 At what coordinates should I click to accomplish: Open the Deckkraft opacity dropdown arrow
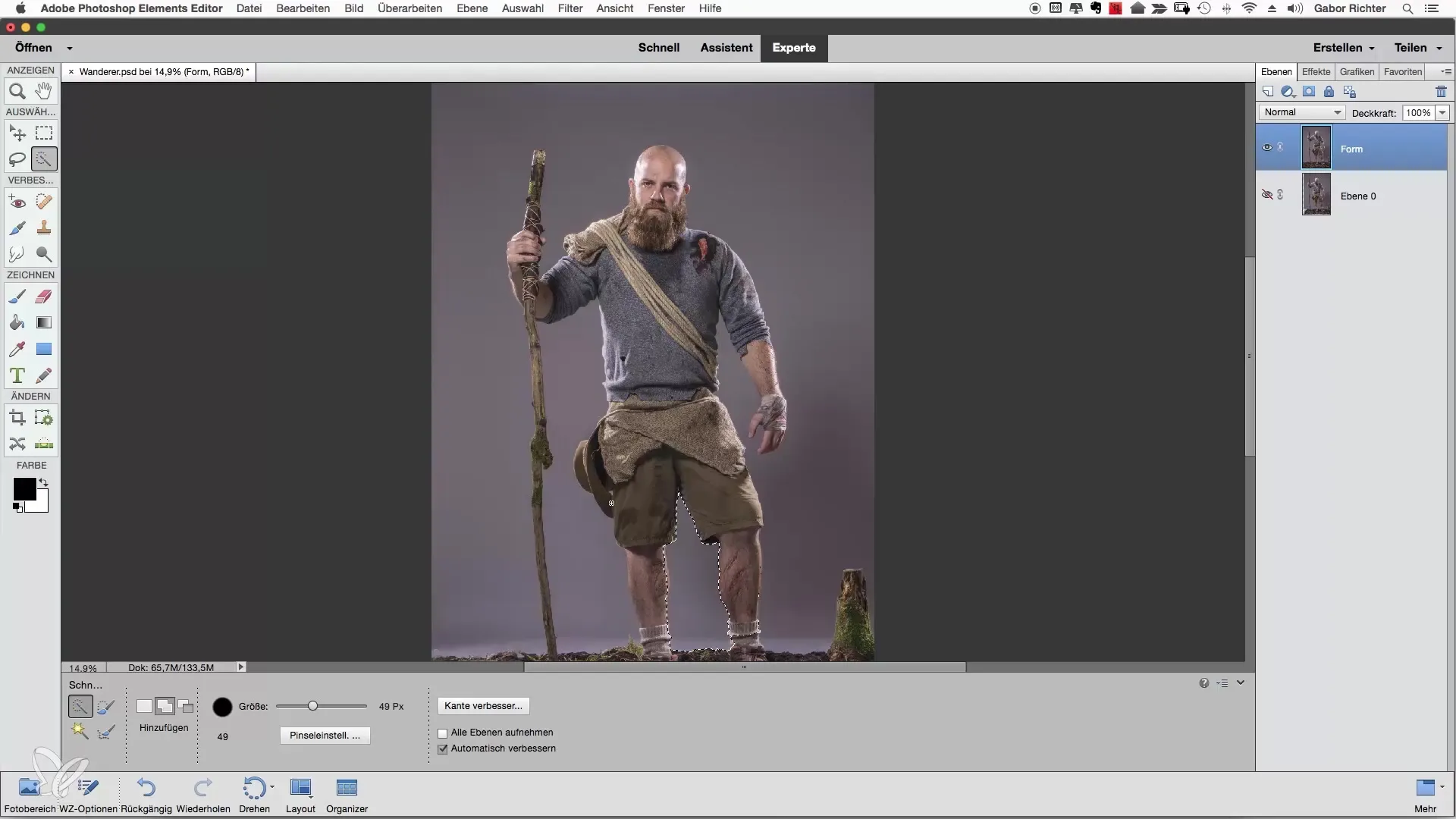pos(1442,113)
